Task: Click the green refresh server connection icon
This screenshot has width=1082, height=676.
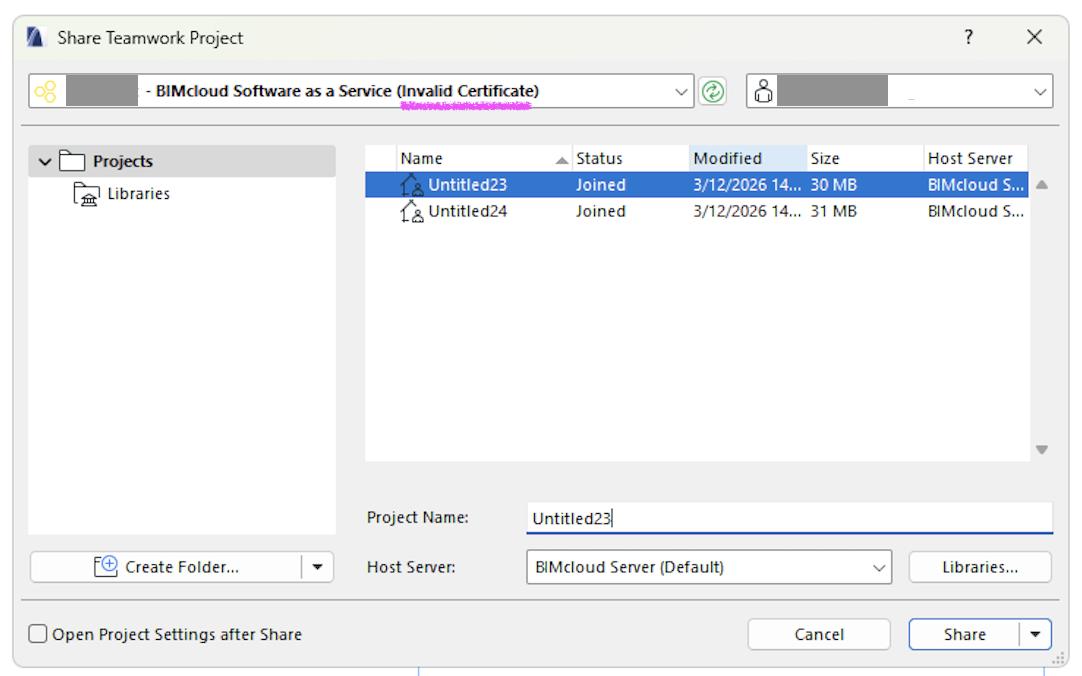Action: coord(712,91)
